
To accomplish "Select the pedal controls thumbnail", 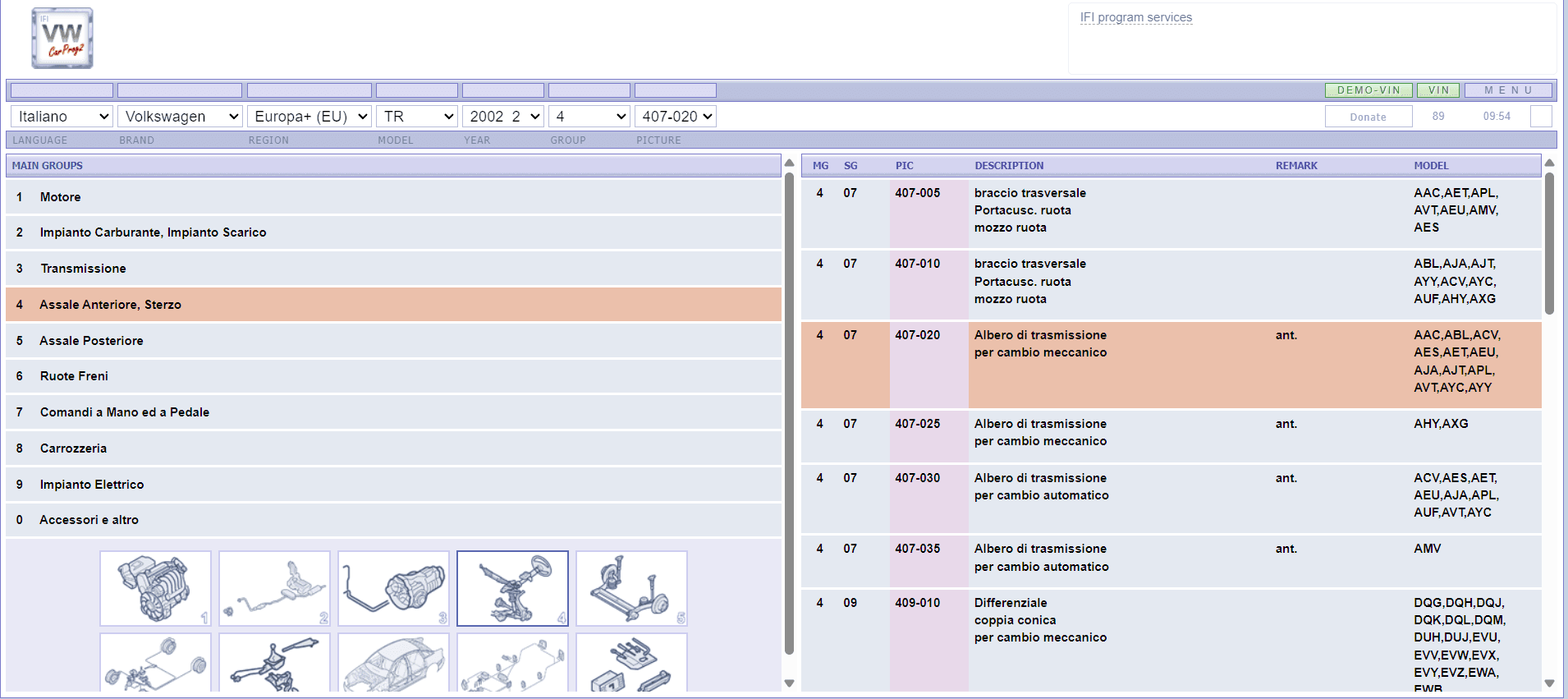I will point(275,662).
